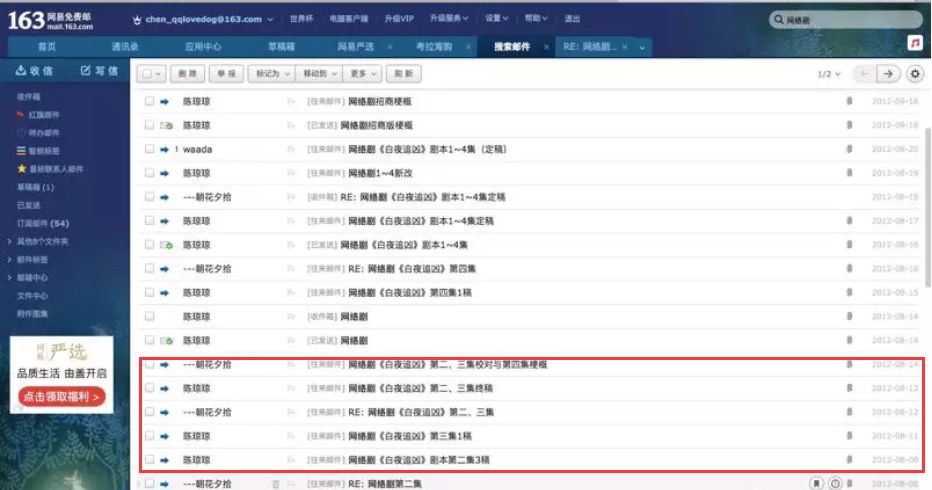
Task: Click the flag icon on the waada email
Action: click(292, 149)
